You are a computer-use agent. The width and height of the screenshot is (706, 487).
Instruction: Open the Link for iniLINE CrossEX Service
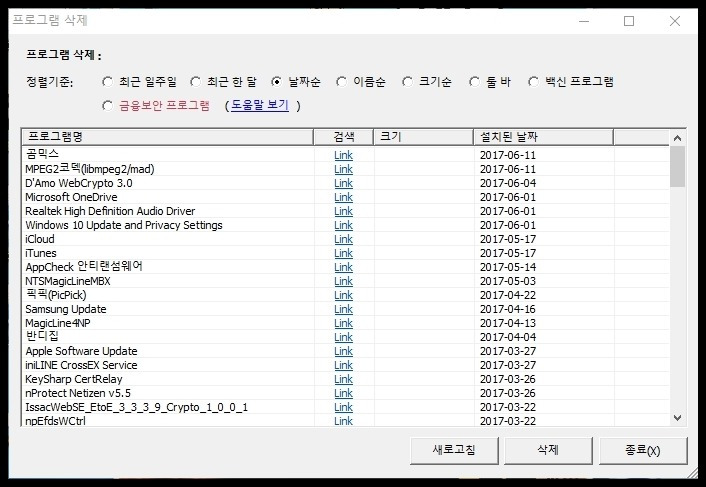pyautogui.click(x=343, y=365)
